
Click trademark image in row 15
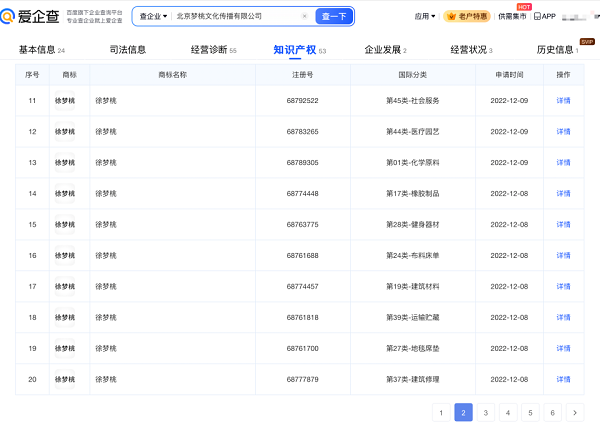[64, 225]
